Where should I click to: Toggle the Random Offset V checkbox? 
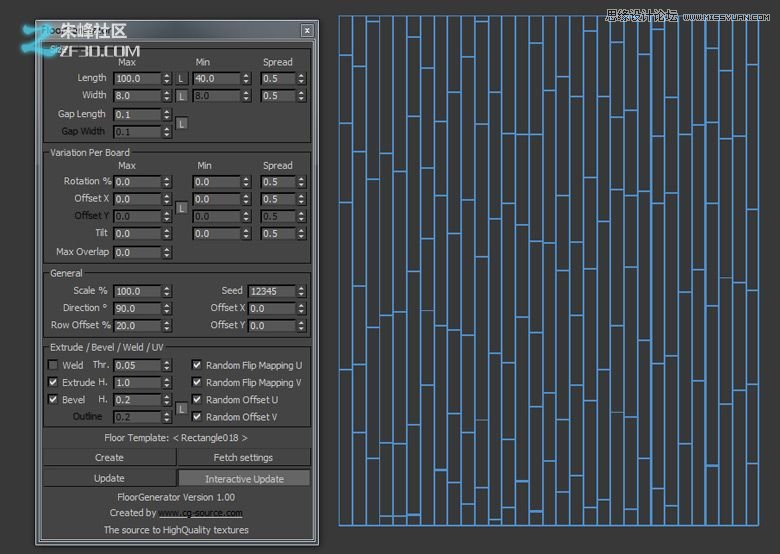[x=197, y=417]
